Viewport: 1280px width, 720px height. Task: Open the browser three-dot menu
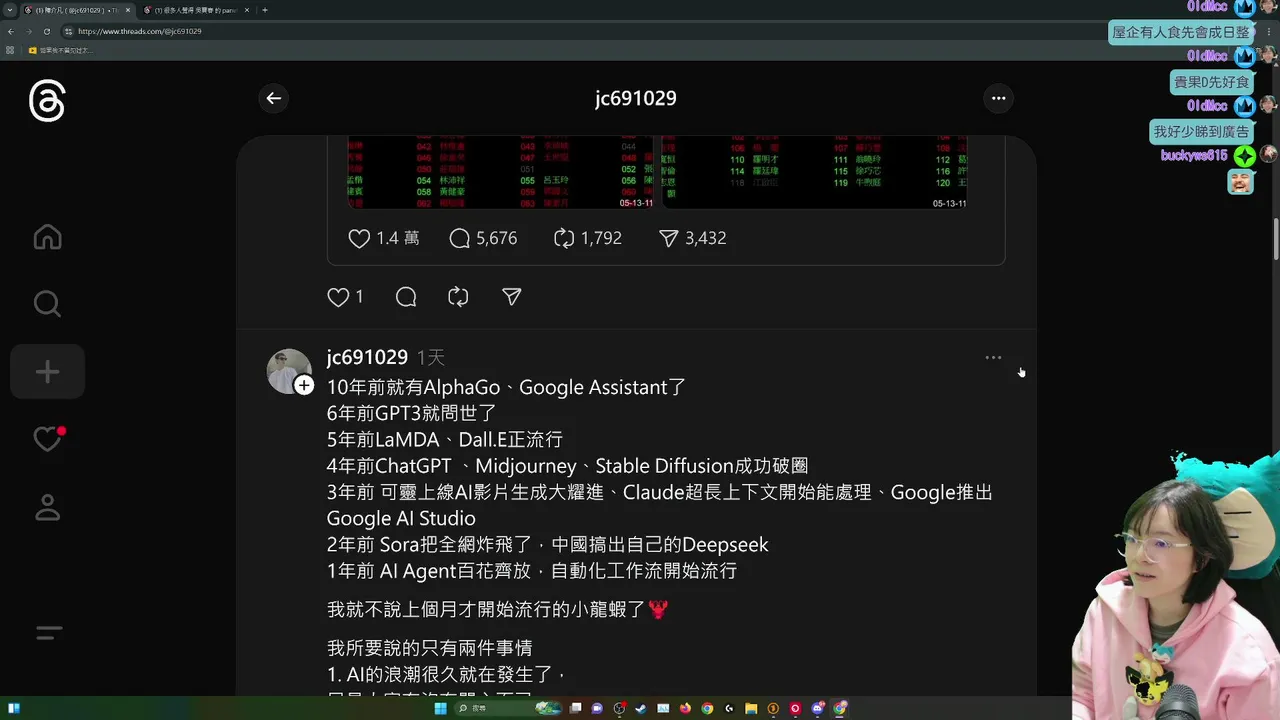(x=1269, y=31)
